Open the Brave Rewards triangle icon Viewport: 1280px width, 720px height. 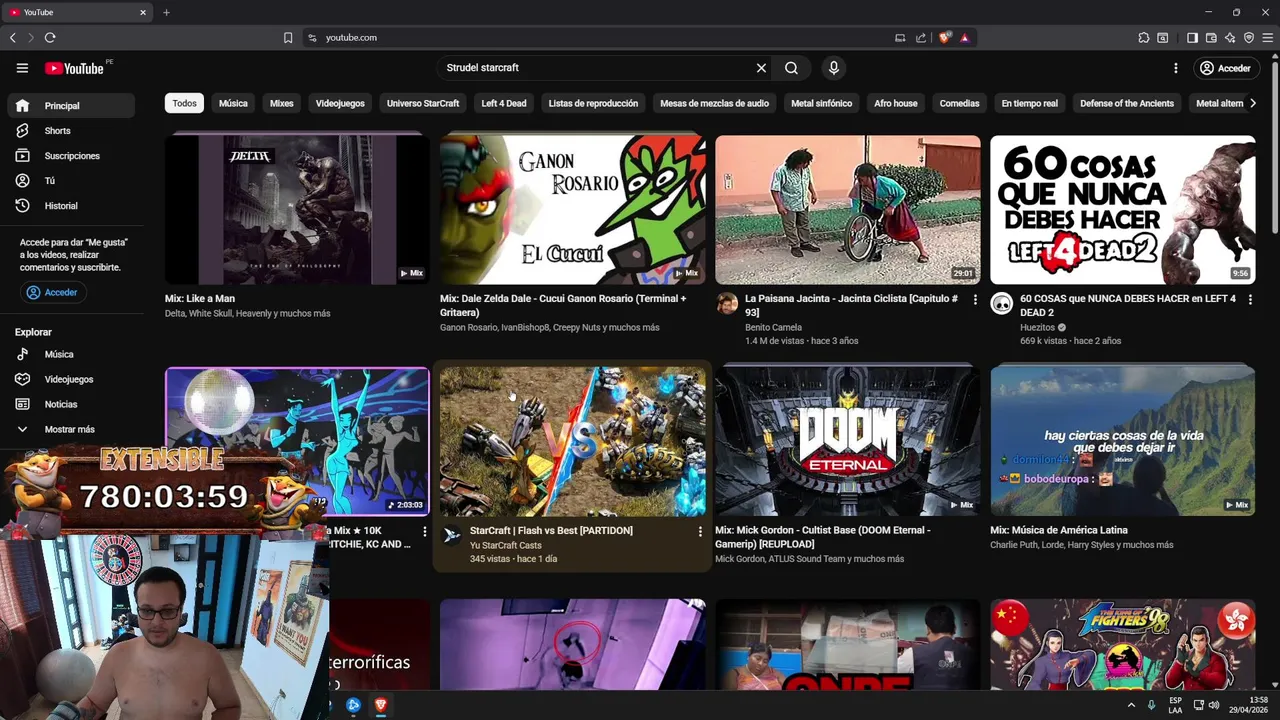(964, 38)
